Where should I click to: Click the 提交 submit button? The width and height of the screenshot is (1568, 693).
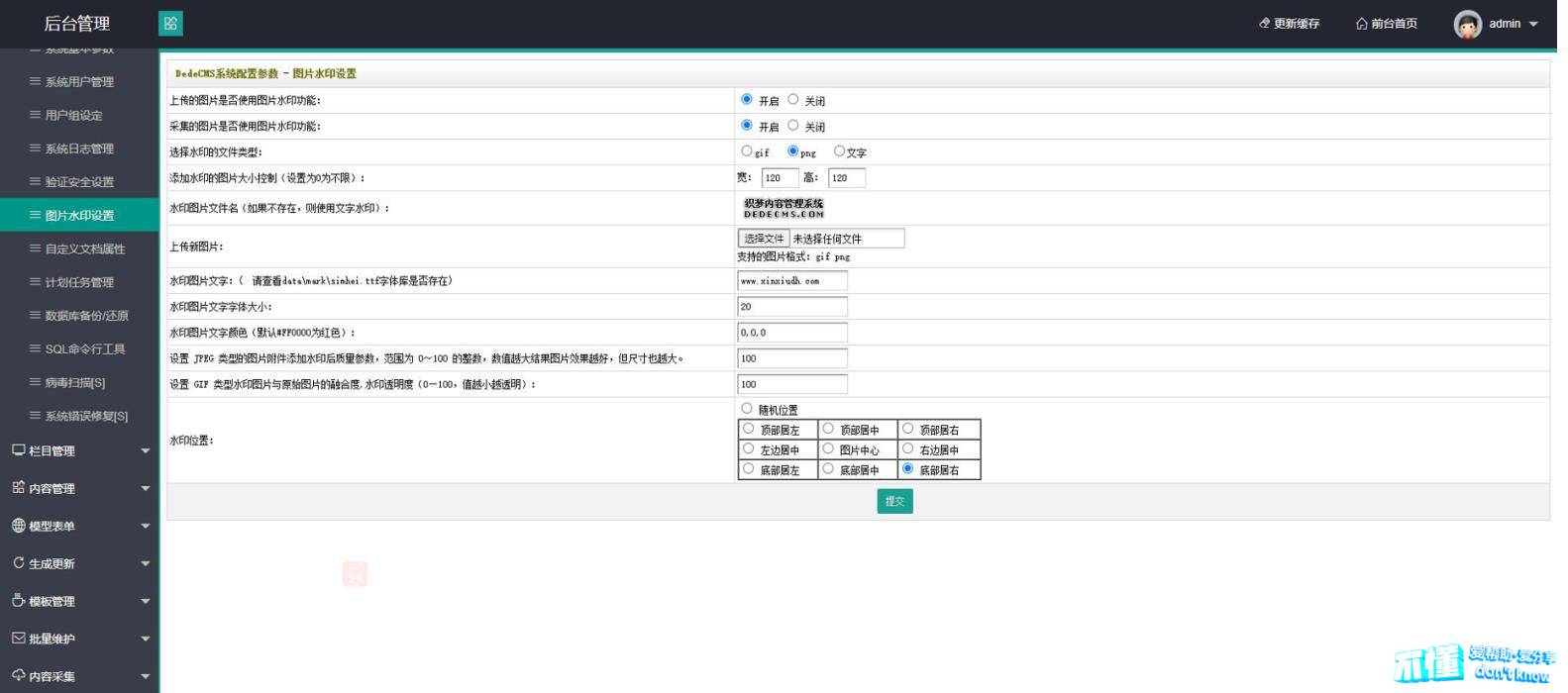894,502
